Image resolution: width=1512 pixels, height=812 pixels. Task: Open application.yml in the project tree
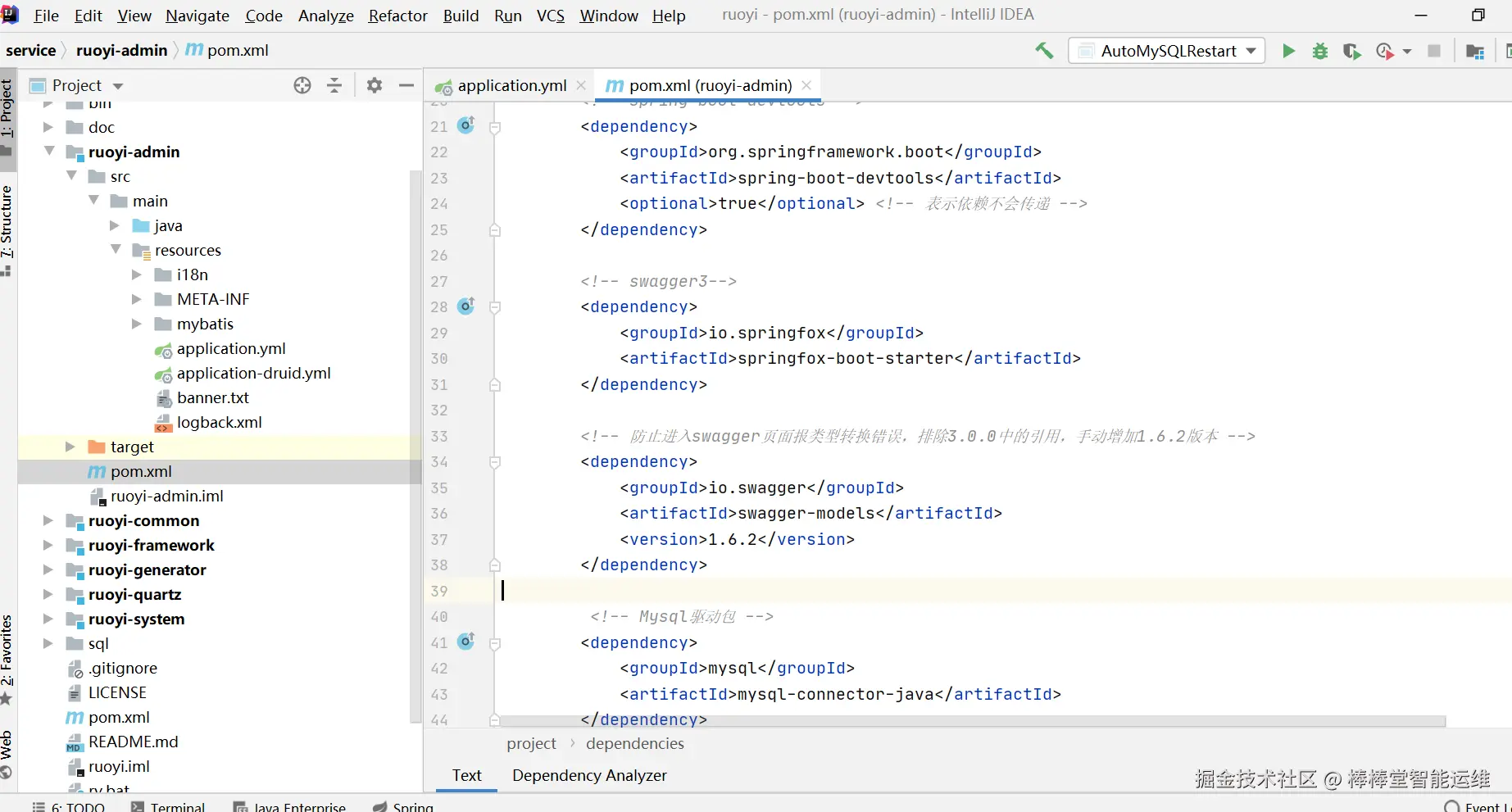click(231, 348)
